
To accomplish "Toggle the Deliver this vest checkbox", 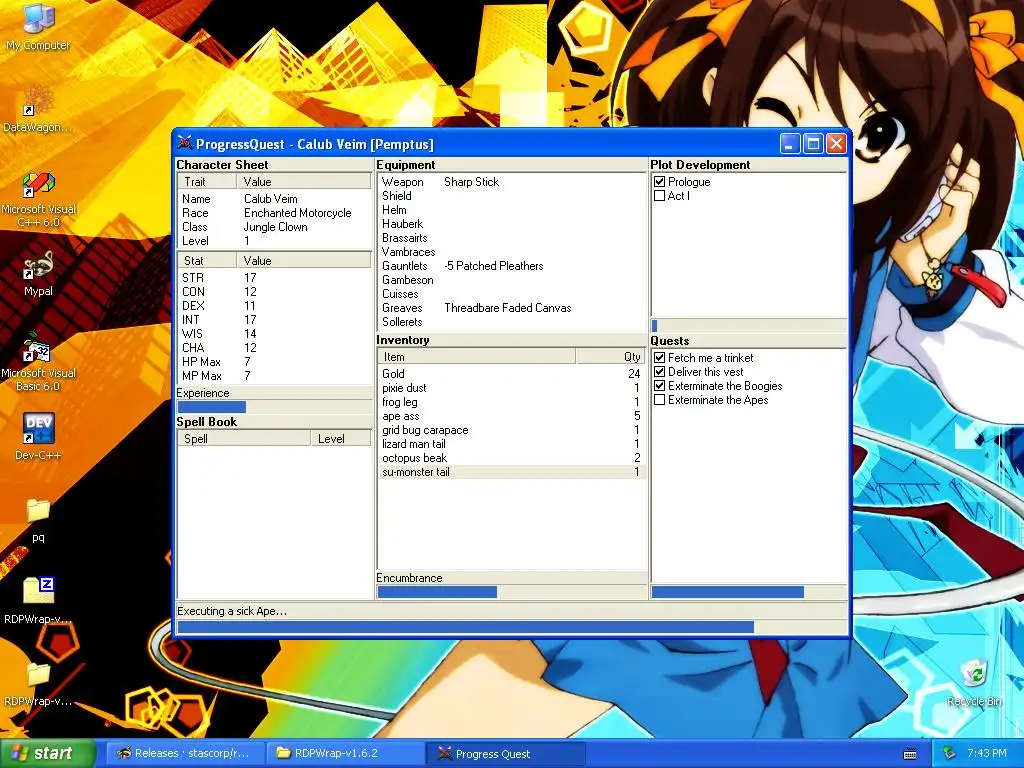I will coord(660,372).
